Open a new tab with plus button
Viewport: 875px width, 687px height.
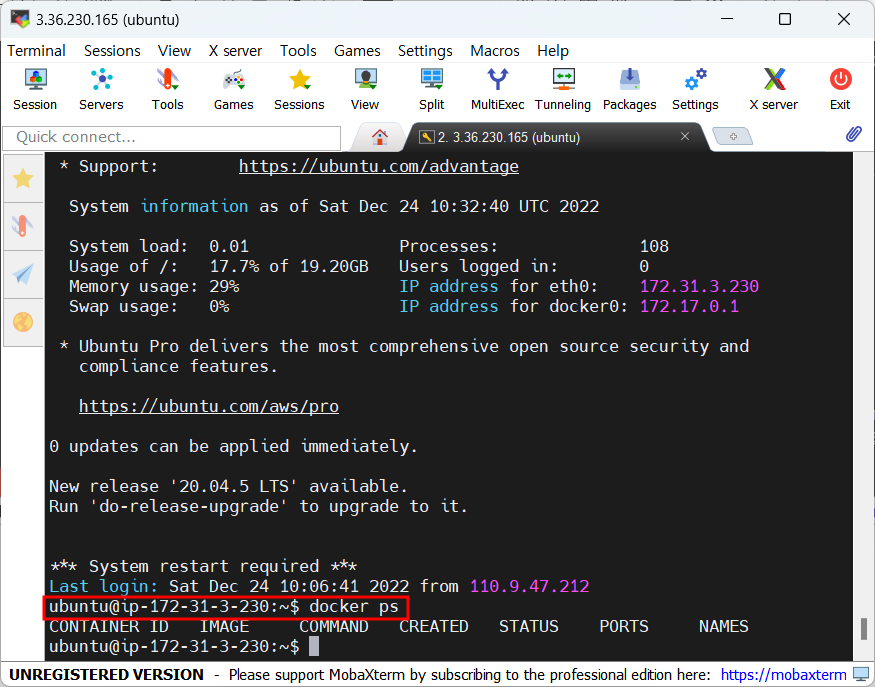click(x=733, y=137)
